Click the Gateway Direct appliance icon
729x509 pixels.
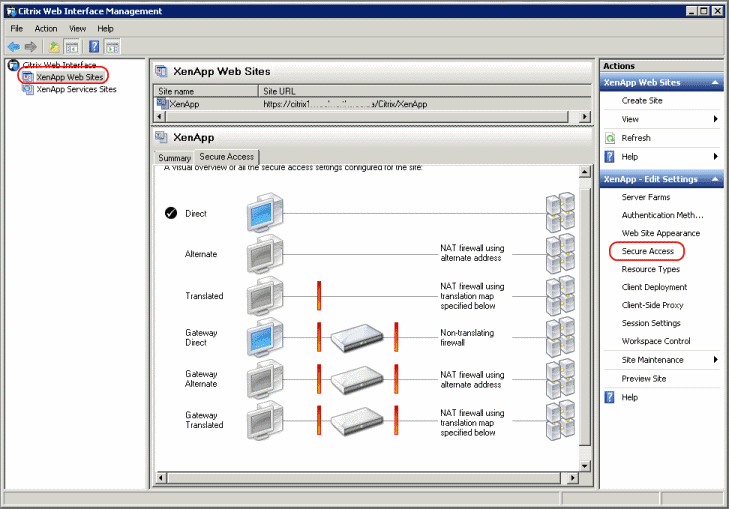click(x=357, y=338)
